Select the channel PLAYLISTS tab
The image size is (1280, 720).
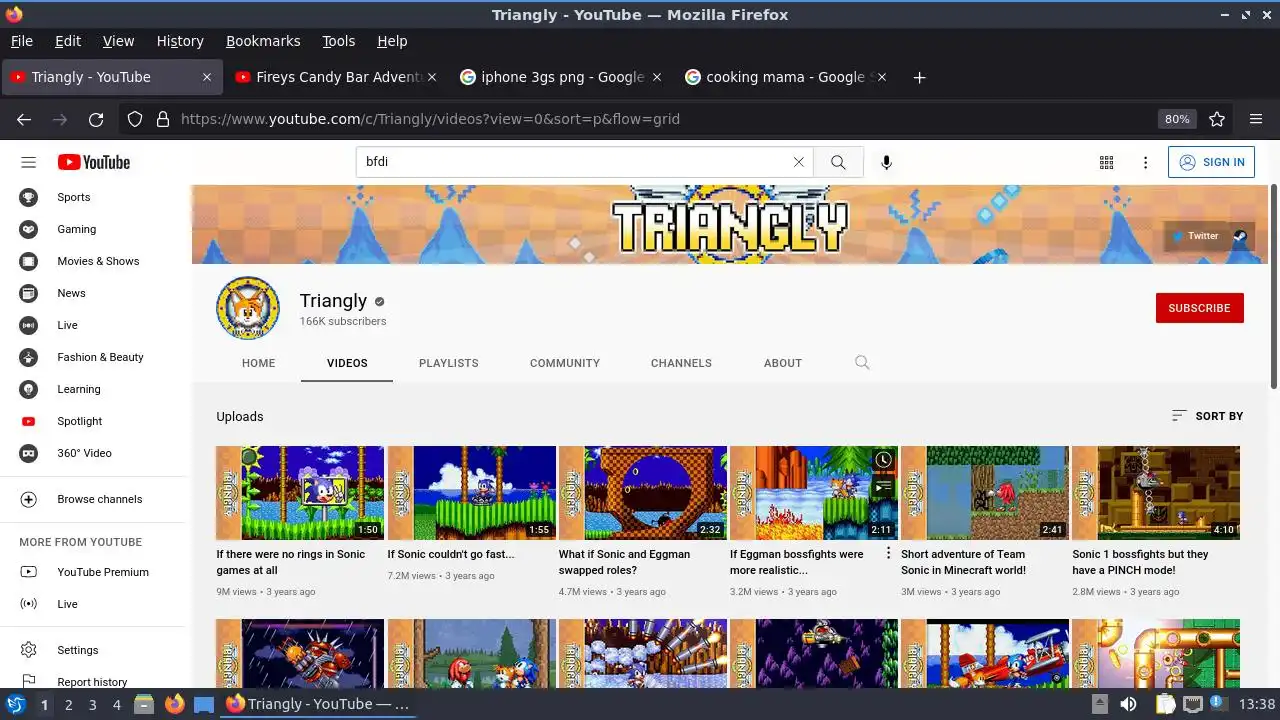pyautogui.click(x=448, y=363)
